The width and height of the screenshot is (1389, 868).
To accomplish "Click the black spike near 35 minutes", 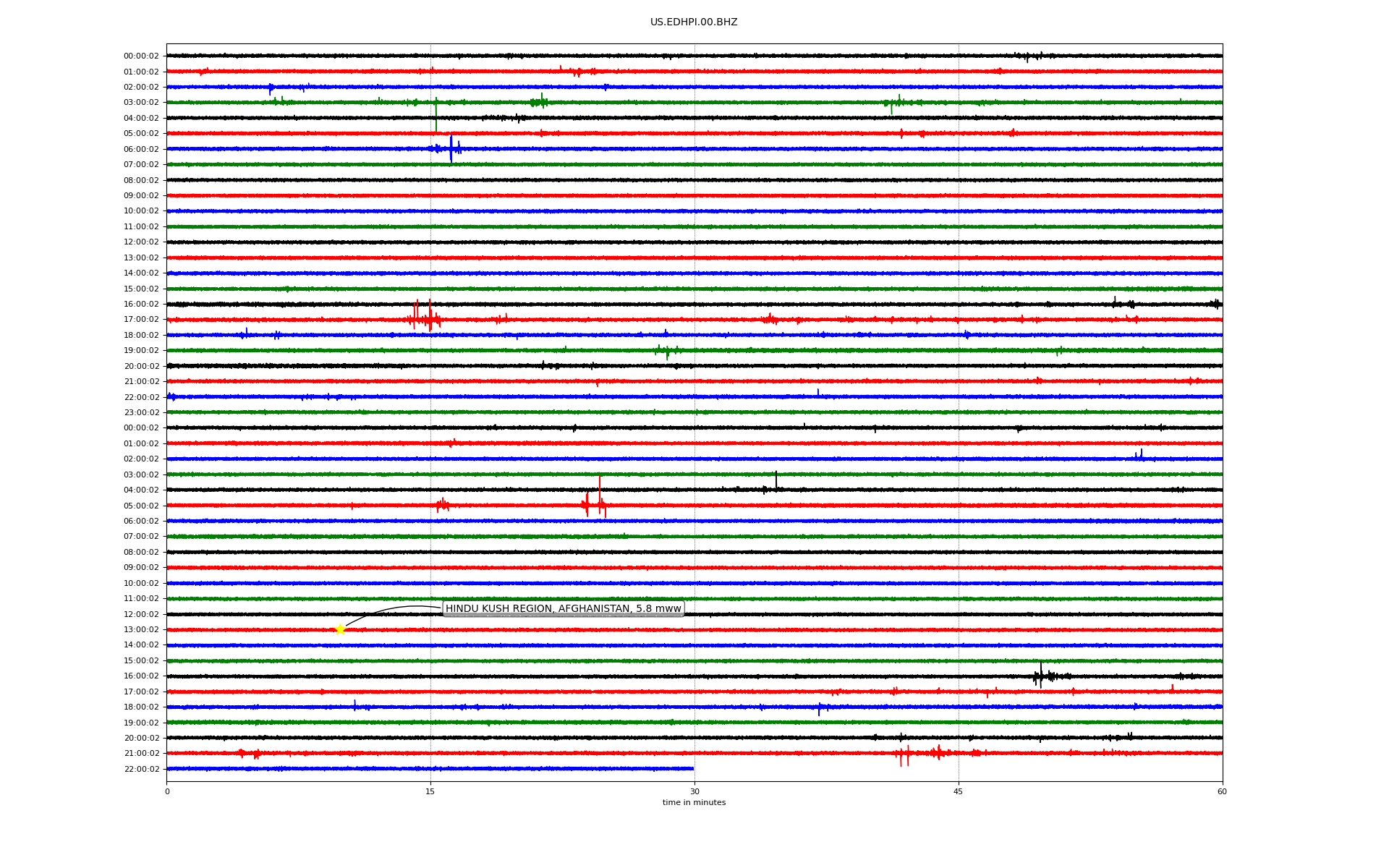I will pyautogui.click(x=776, y=480).
